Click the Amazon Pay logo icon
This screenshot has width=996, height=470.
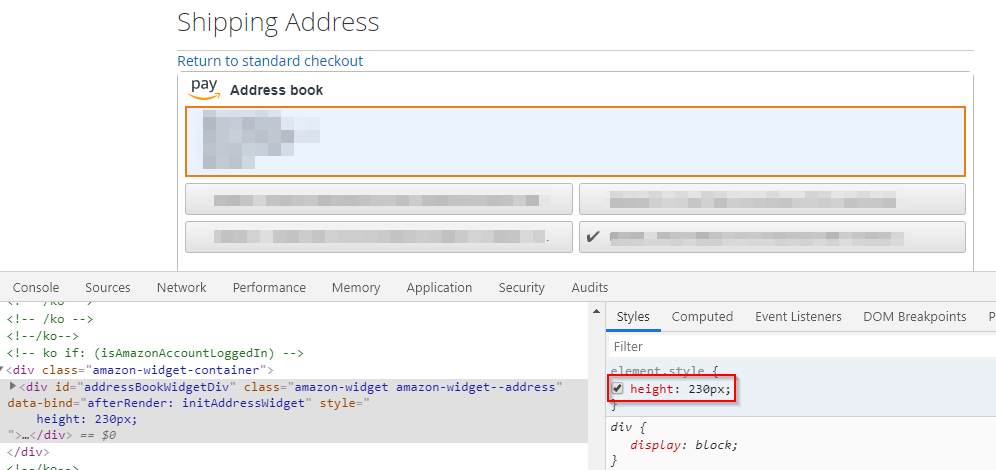click(205, 88)
